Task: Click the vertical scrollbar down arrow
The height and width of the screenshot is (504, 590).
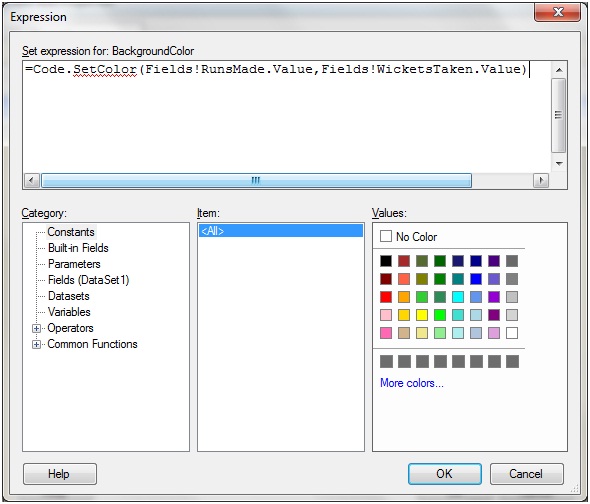Action: (559, 163)
